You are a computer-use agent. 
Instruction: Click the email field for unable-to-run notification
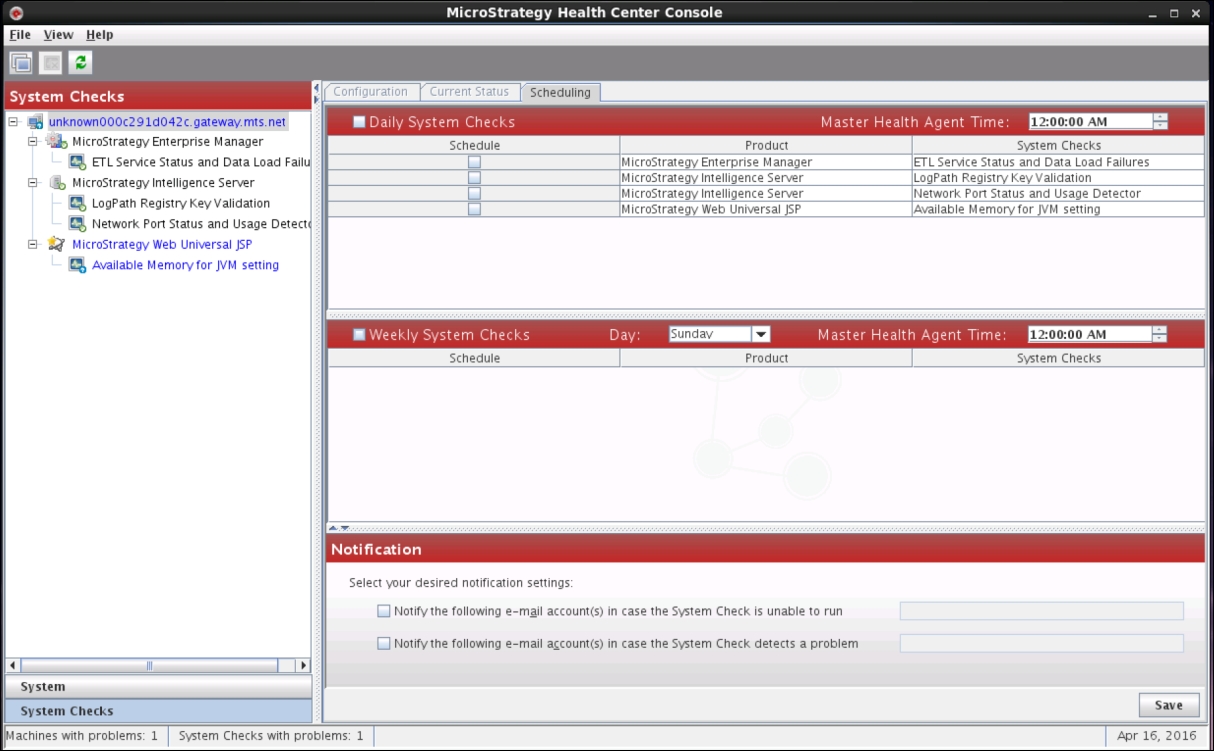click(x=1041, y=611)
